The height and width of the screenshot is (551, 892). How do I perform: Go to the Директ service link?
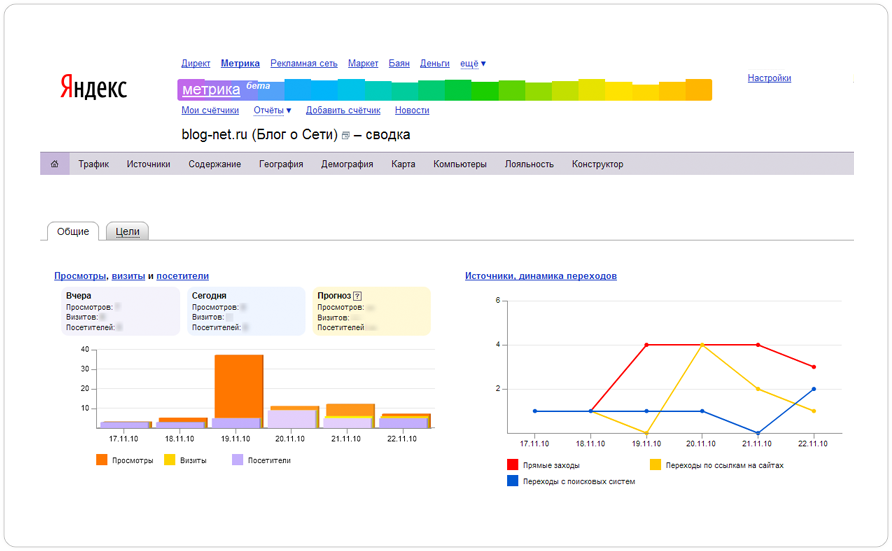196,64
